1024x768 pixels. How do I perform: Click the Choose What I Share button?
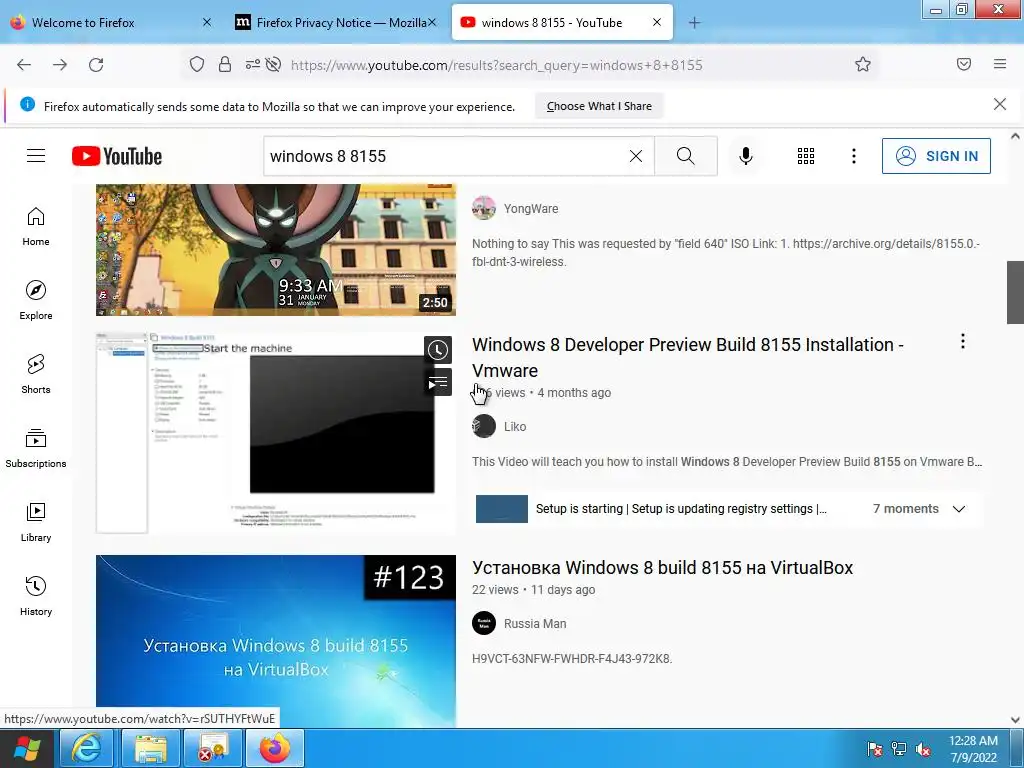click(x=599, y=106)
